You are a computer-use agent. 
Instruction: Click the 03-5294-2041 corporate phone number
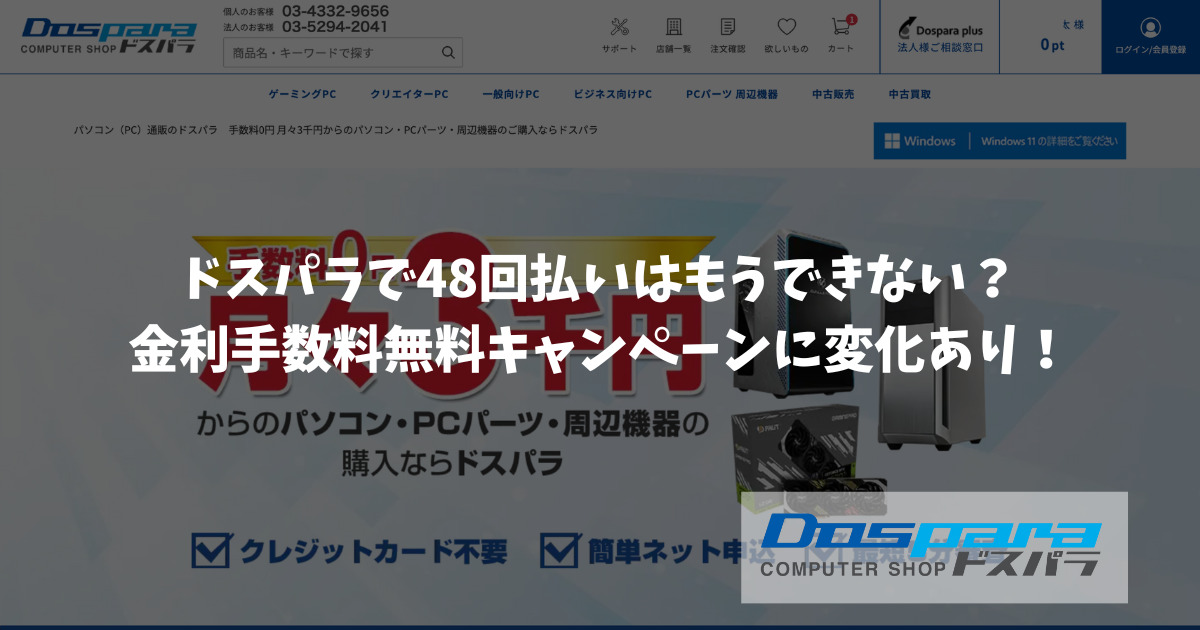click(335, 27)
